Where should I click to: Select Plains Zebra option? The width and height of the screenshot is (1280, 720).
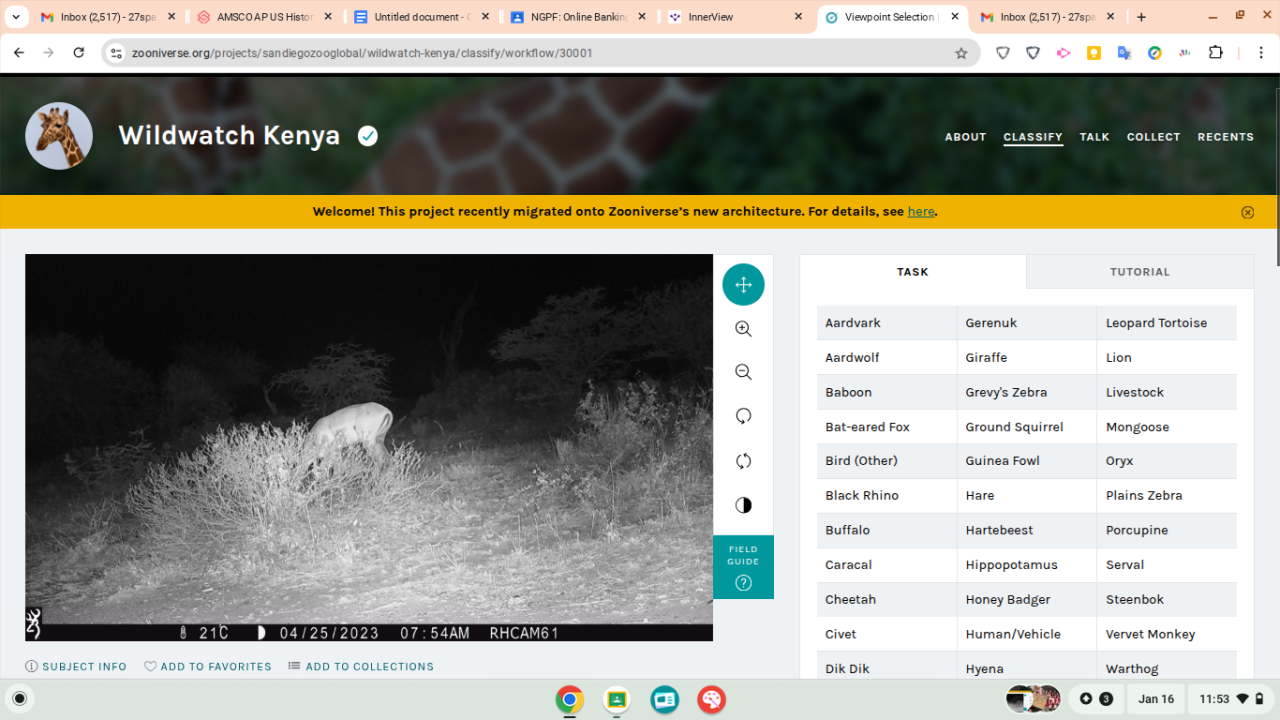[x=1167, y=496]
